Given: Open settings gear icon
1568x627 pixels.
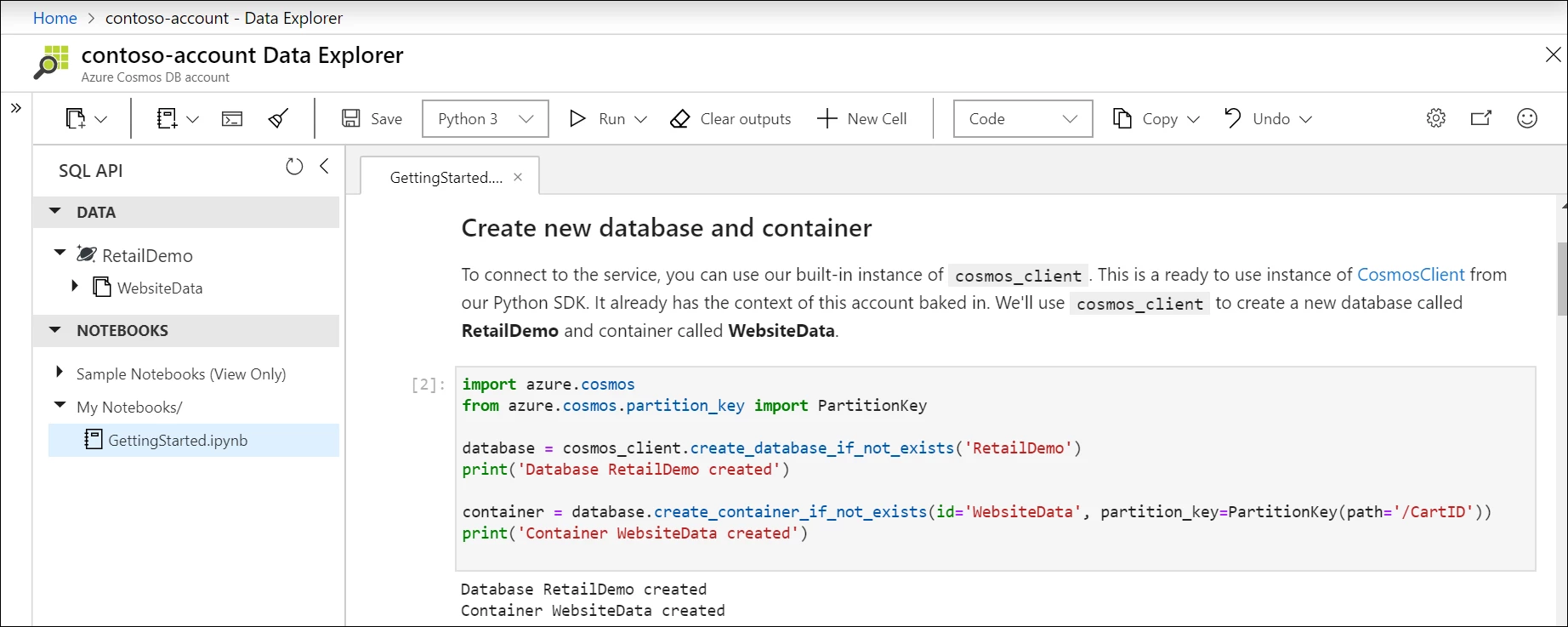Looking at the screenshot, I should 1436,118.
